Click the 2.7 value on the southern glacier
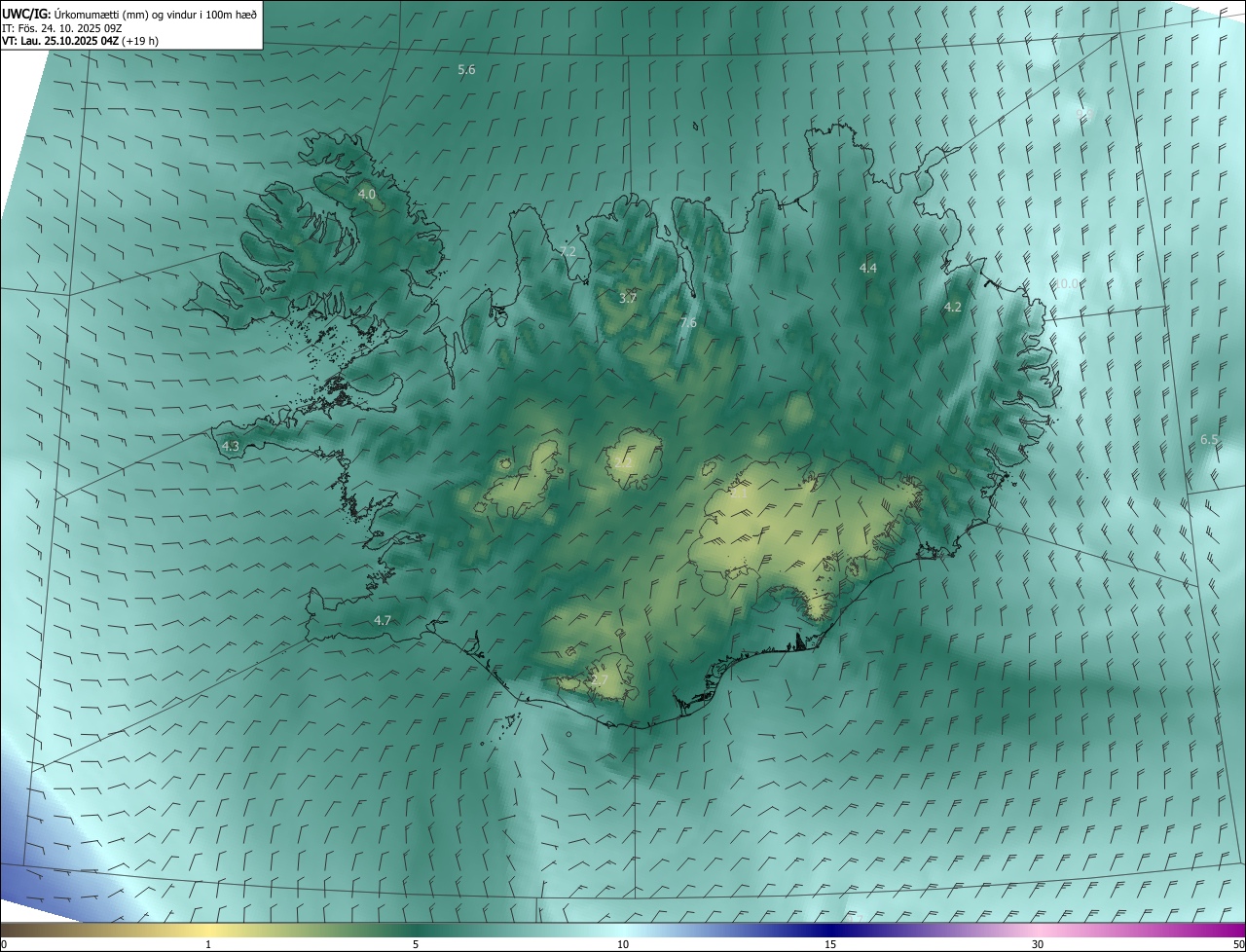1246x952 pixels. click(599, 679)
